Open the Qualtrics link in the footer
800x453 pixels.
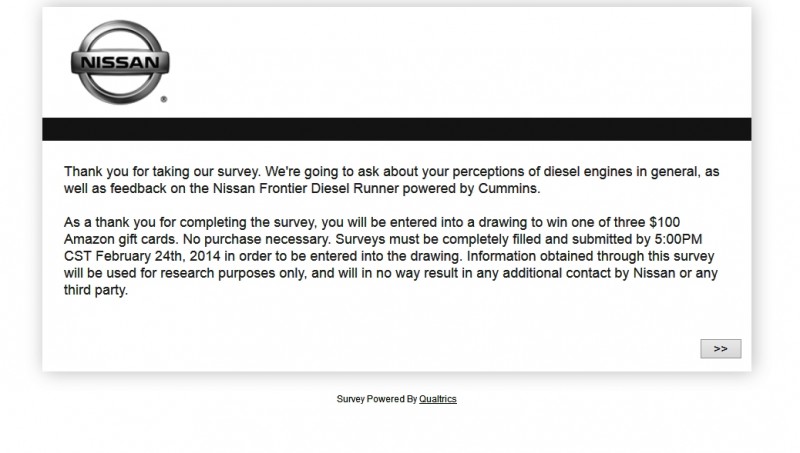438,399
